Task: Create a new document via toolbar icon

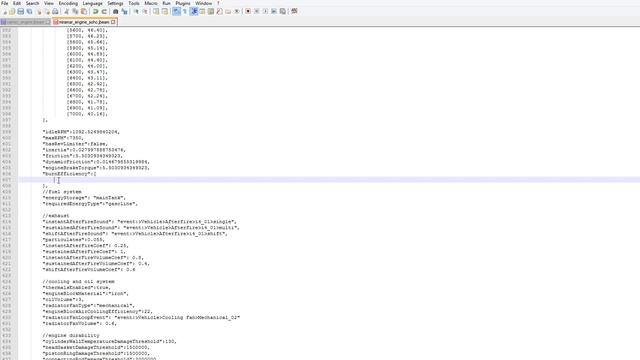Action: point(4,11)
